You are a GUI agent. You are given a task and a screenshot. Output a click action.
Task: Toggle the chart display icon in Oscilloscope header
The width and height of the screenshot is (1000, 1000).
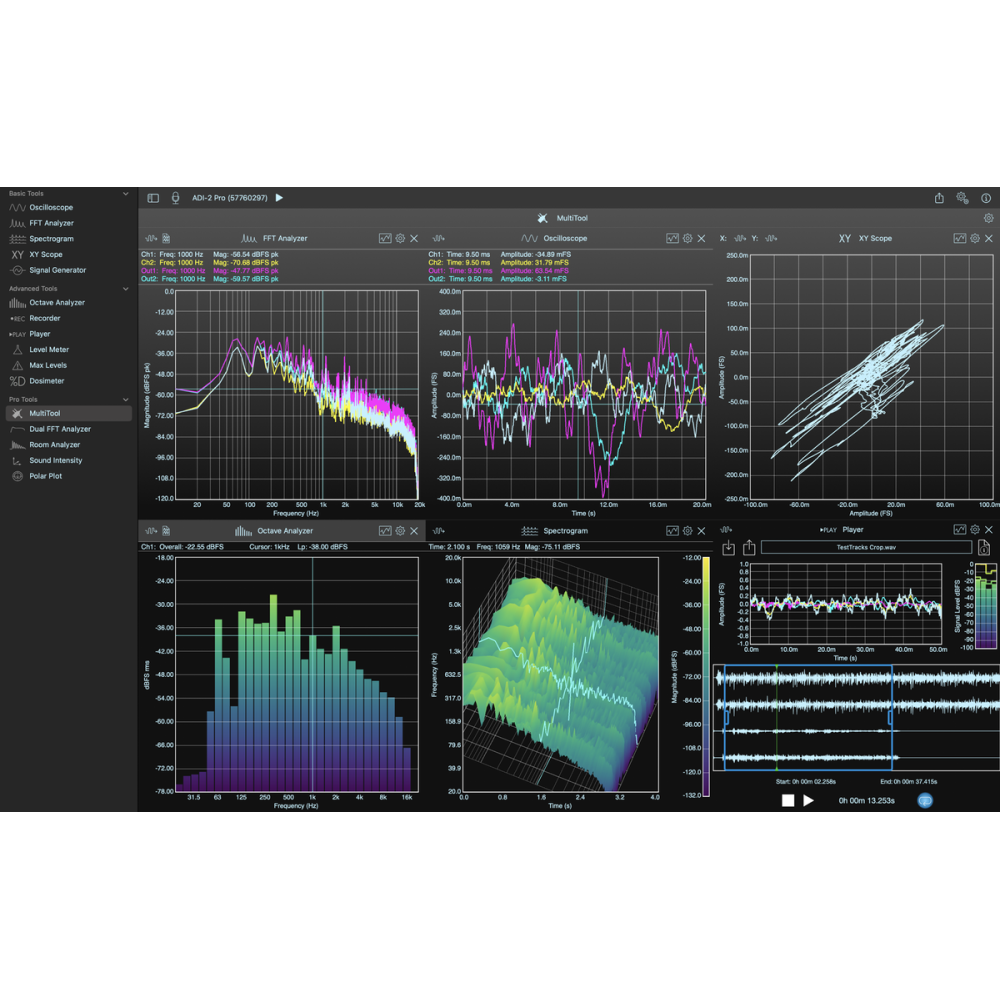tap(673, 238)
